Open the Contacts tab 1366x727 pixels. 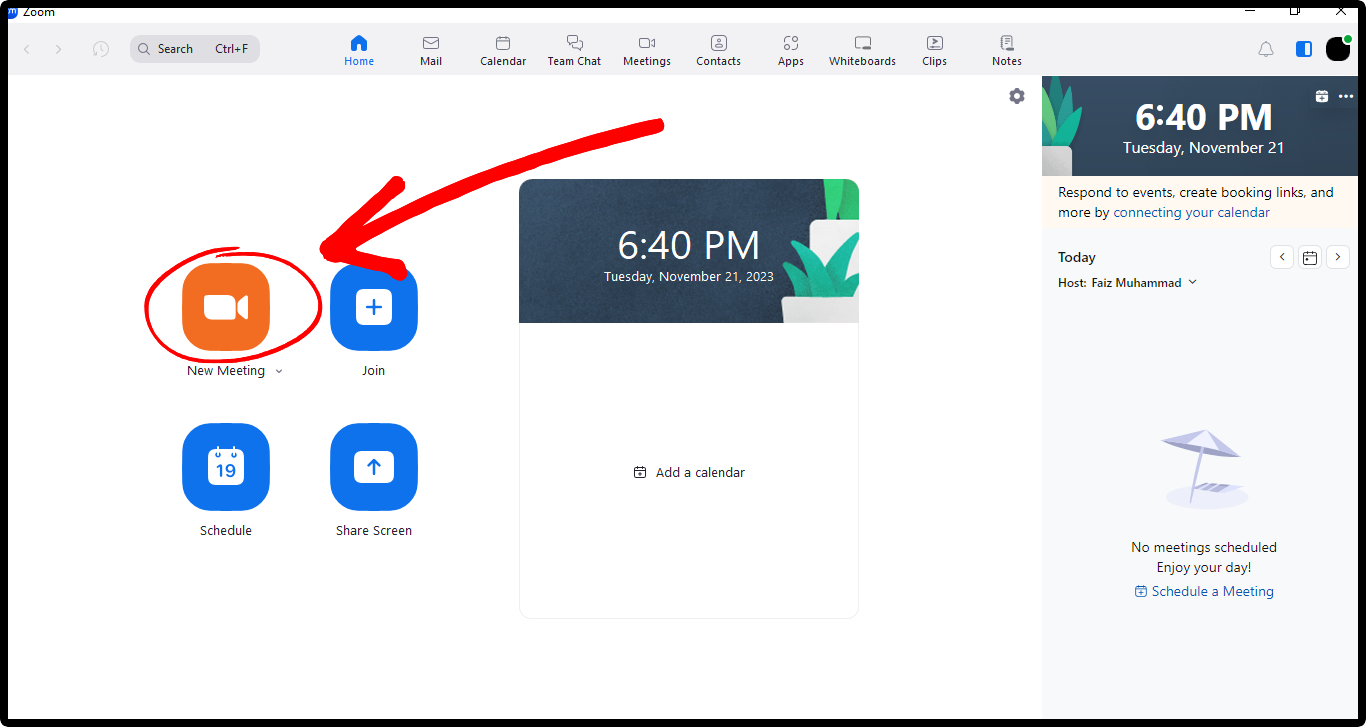[719, 50]
